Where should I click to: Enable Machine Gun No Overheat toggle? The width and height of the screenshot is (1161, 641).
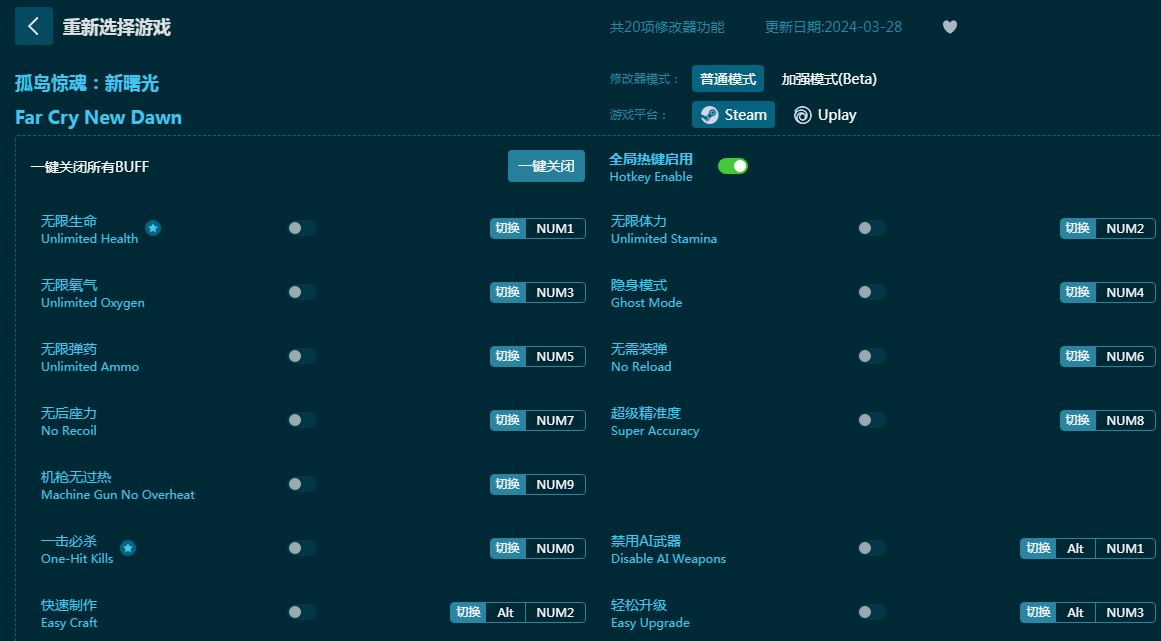(x=302, y=484)
